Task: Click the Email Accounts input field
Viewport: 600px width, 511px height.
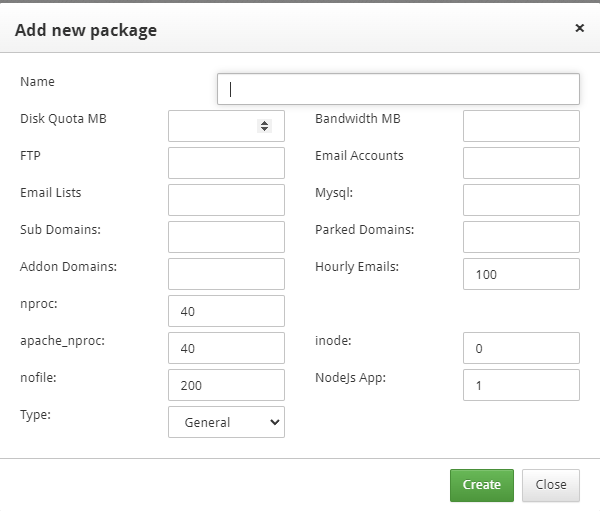Action: tap(521, 163)
